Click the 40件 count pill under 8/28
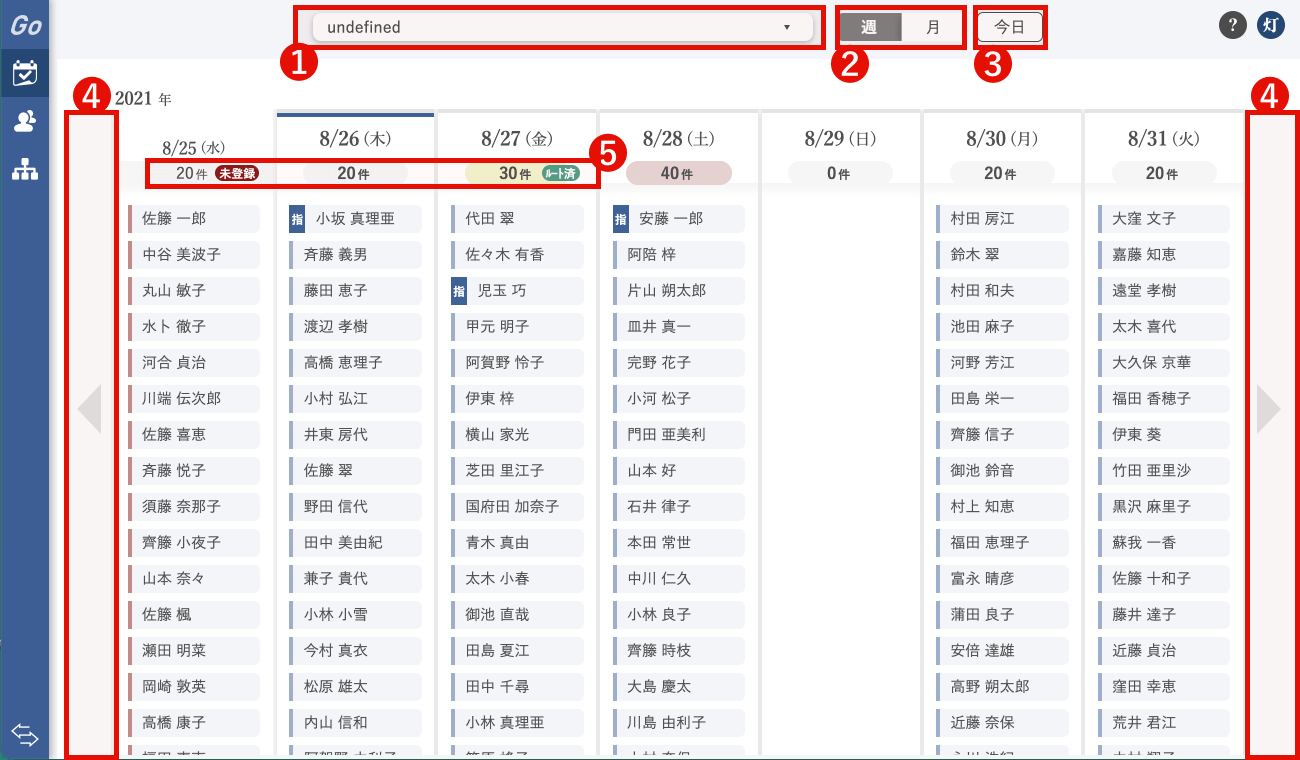 click(679, 173)
